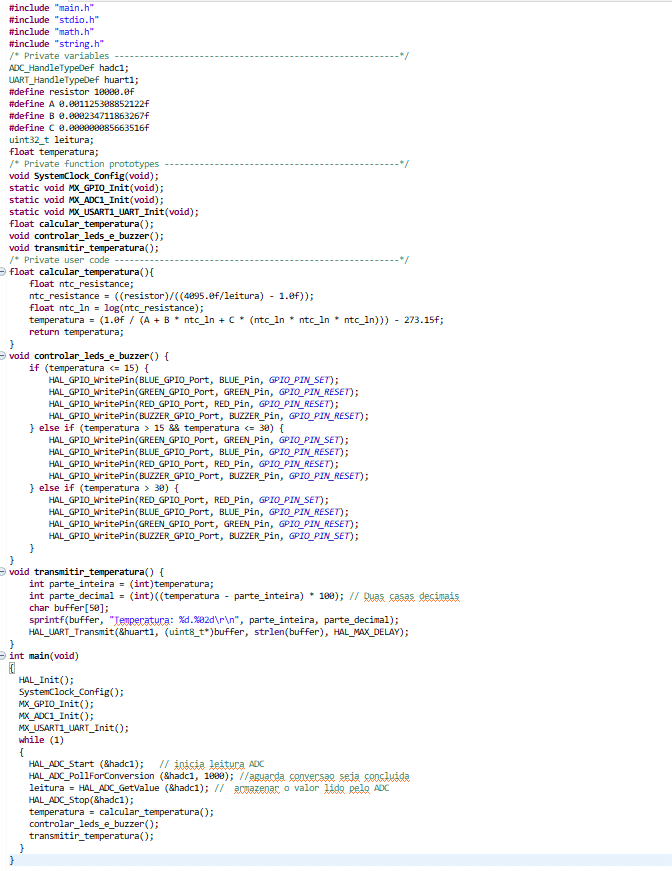
Task: Collapse the calcular_temperatura function fold marker
Action: (4, 272)
